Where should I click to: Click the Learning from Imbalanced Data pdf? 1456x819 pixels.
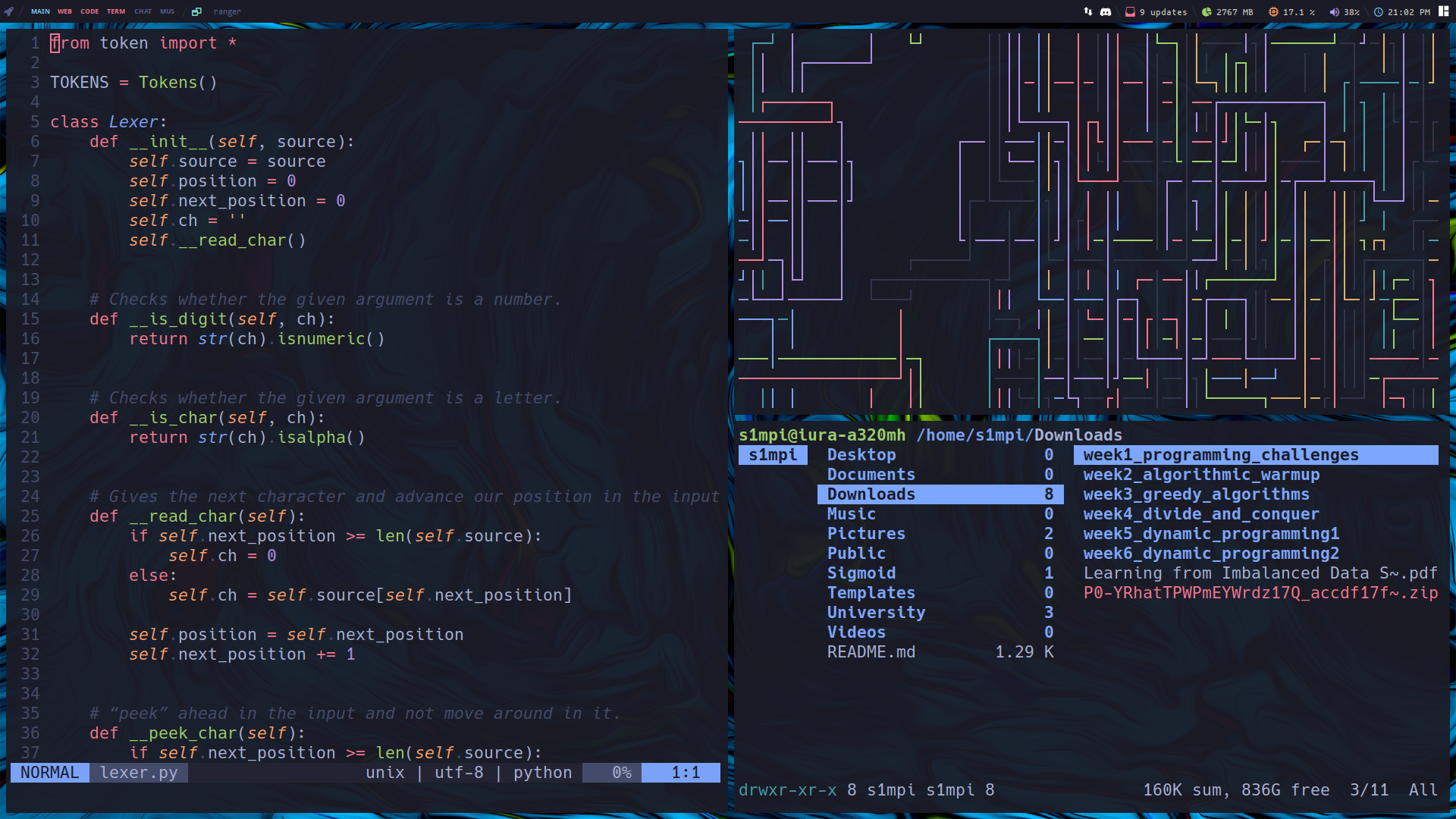(1260, 573)
